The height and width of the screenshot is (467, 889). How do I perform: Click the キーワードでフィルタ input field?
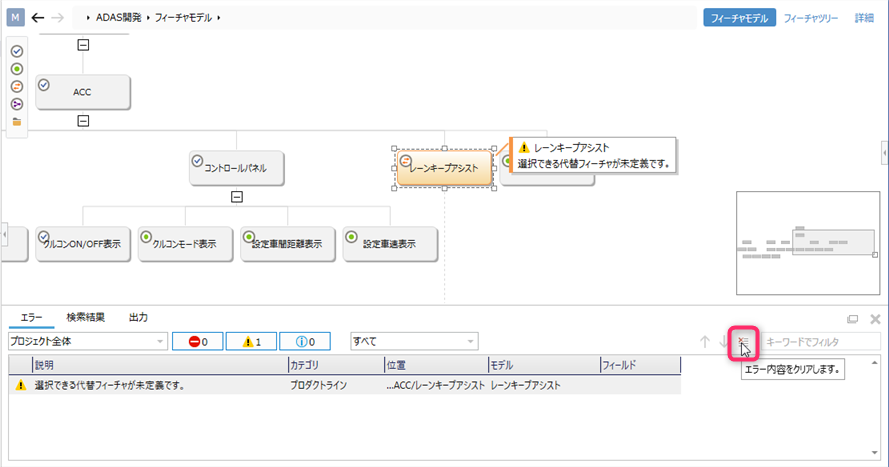820,342
